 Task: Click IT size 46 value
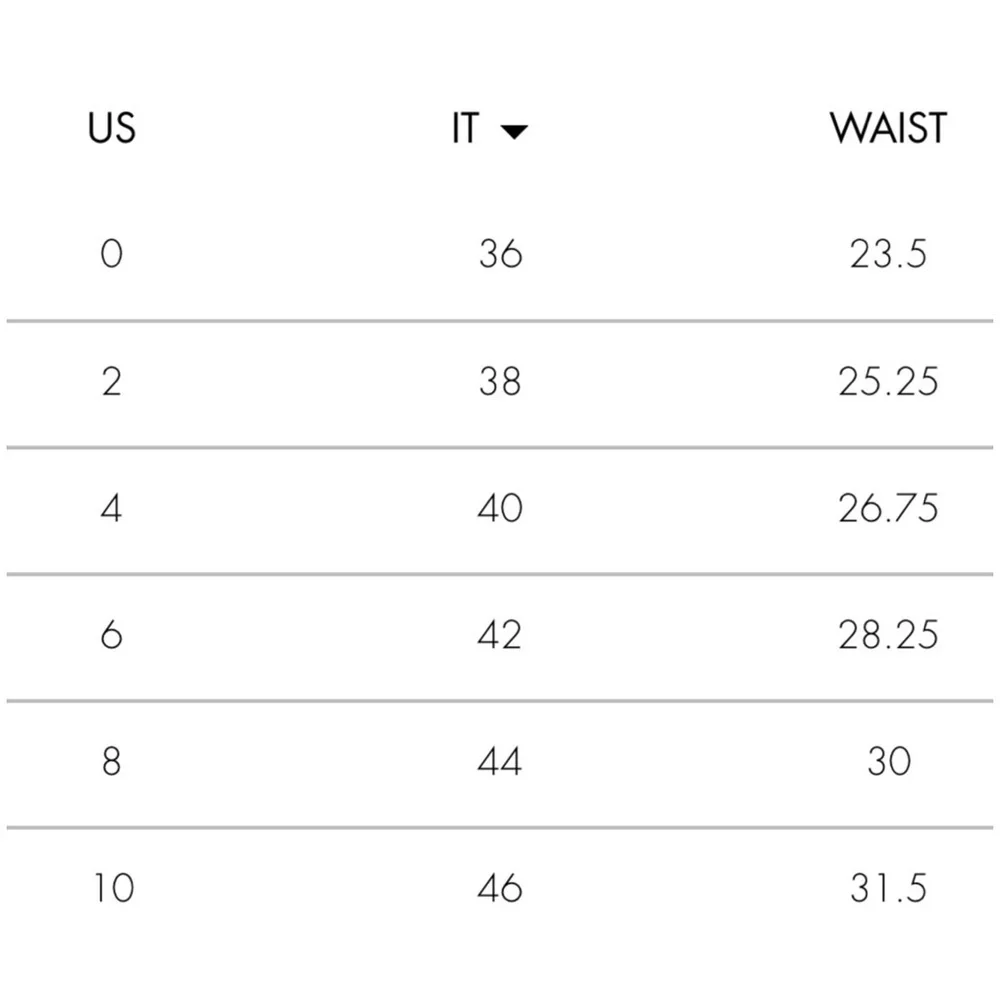point(500,888)
